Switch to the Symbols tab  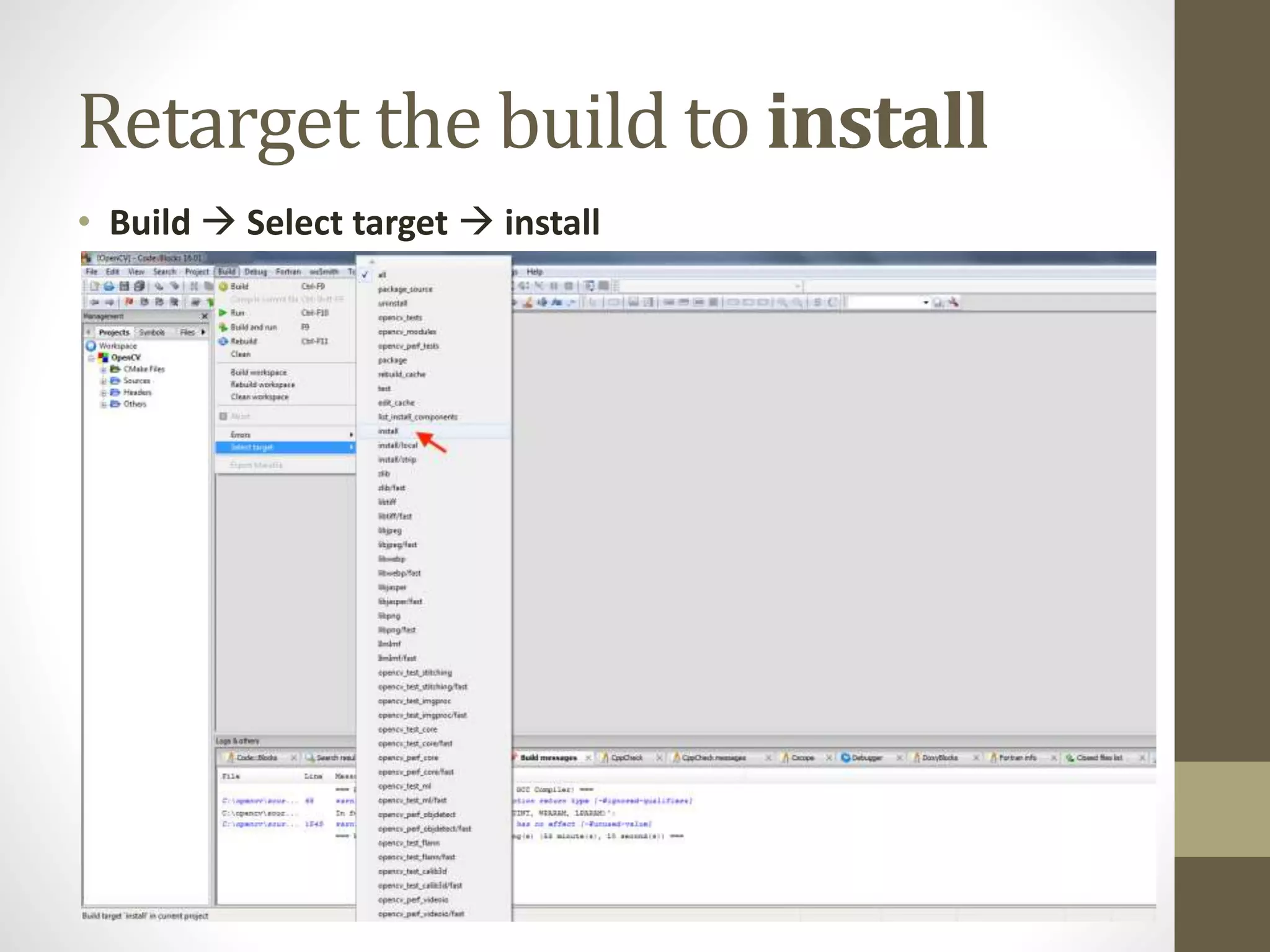click(152, 333)
